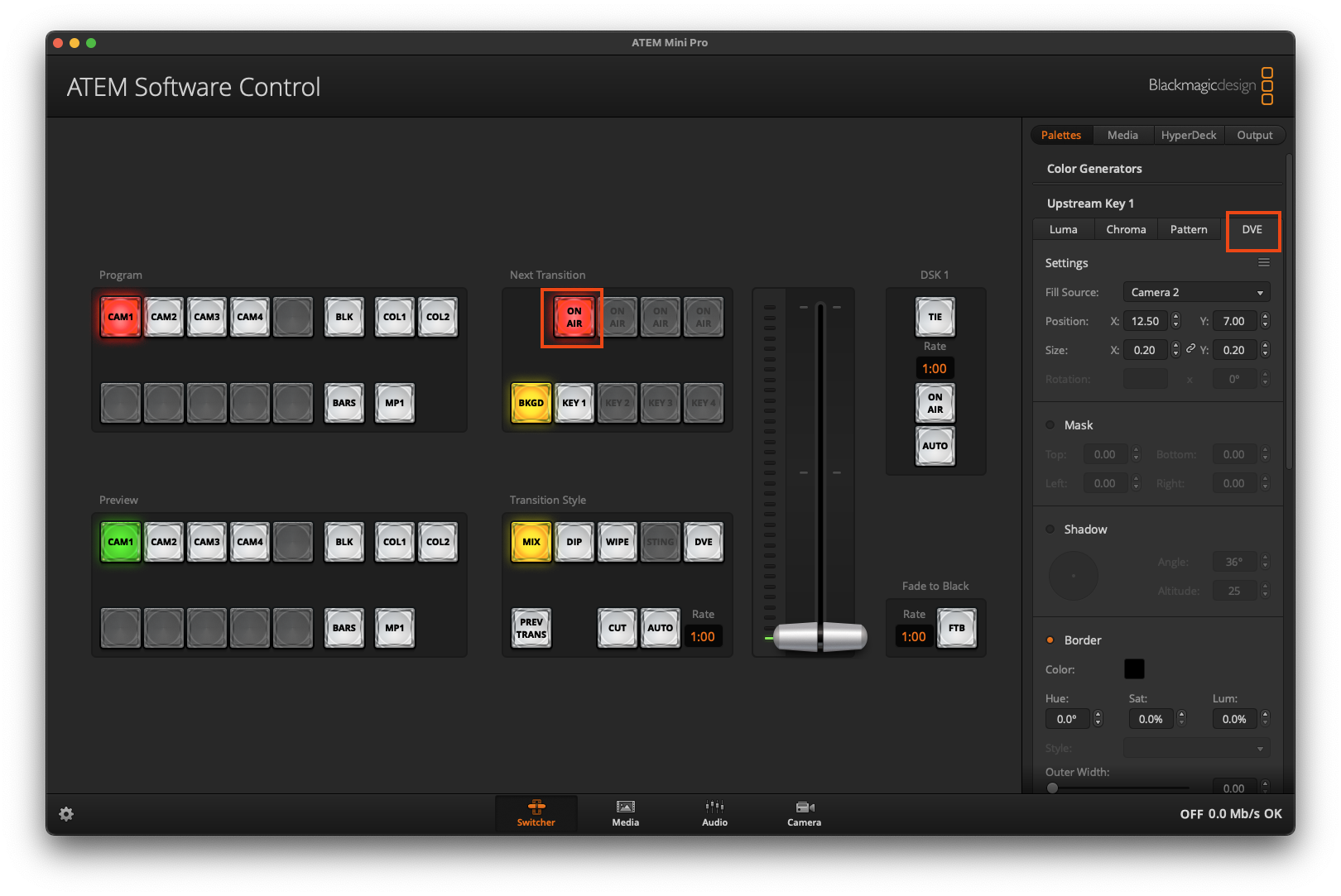Toggle DSK 1 ON AIR button
1341x896 pixels.
click(x=935, y=403)
